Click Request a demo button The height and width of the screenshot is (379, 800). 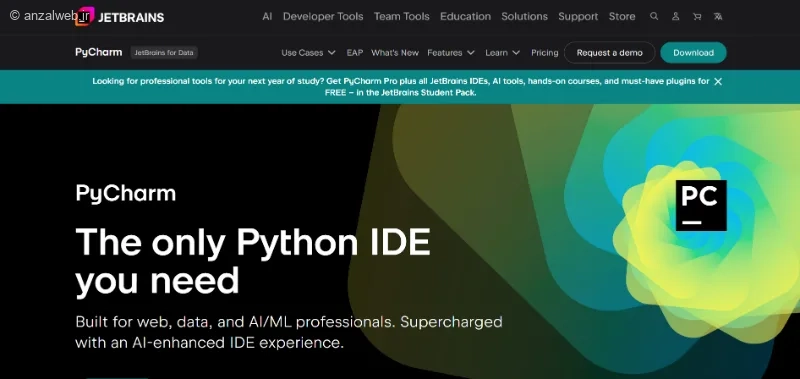click(x=609, y=53)
